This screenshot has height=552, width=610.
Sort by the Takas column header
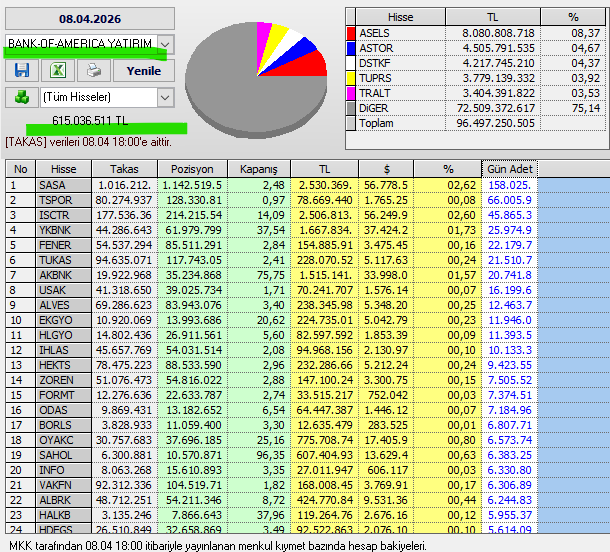click(x=124, y=169)
